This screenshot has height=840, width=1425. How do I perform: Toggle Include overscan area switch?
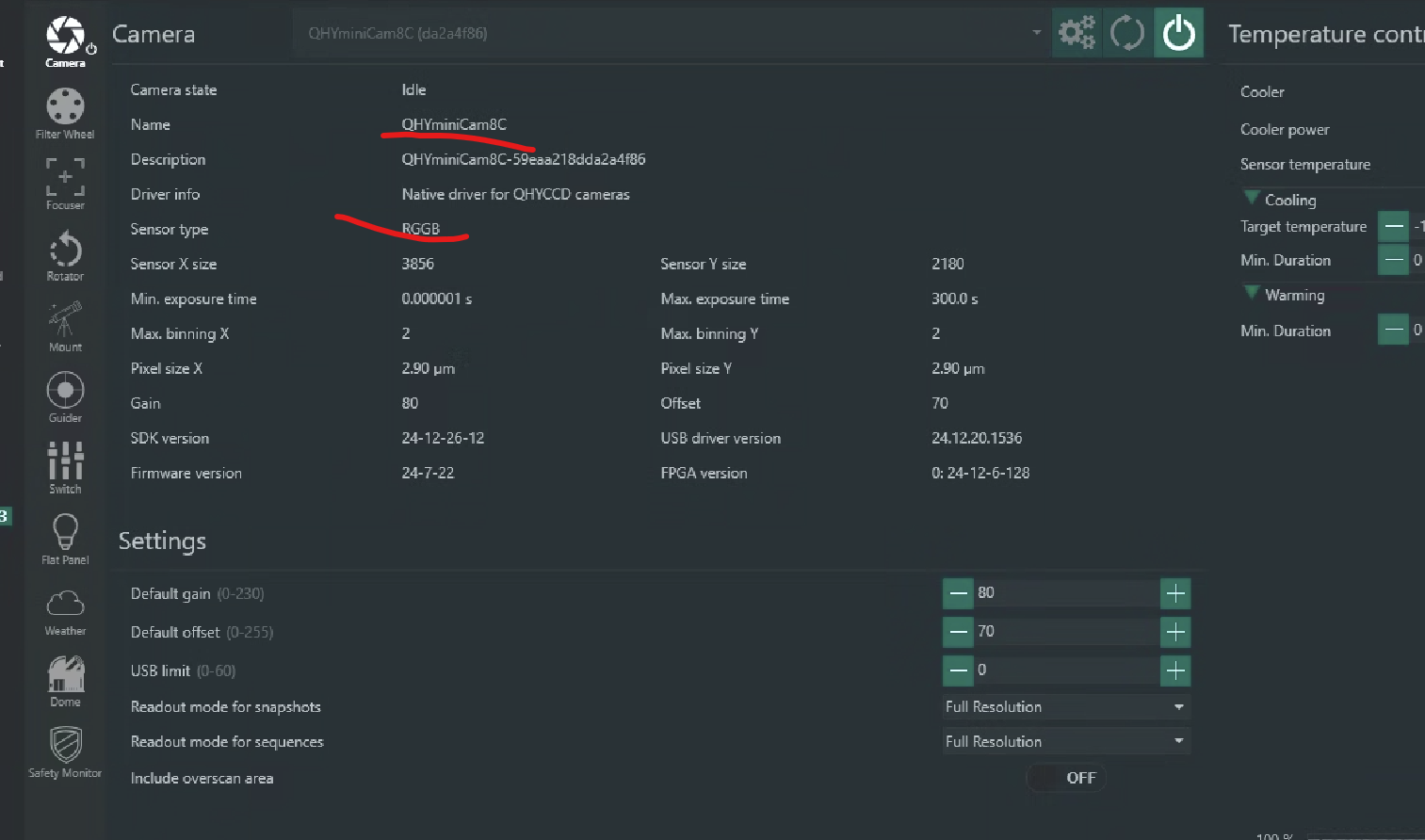point(1065,778)
